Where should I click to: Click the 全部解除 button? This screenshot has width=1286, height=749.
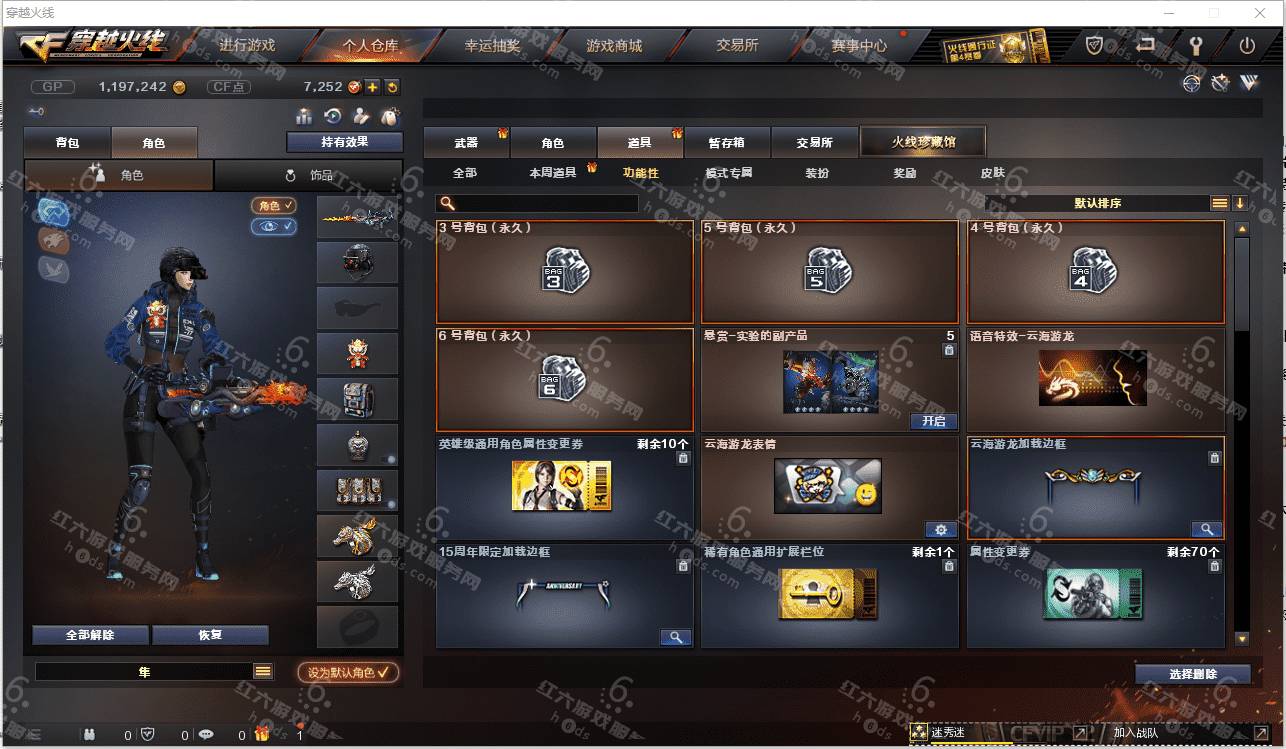90,635
